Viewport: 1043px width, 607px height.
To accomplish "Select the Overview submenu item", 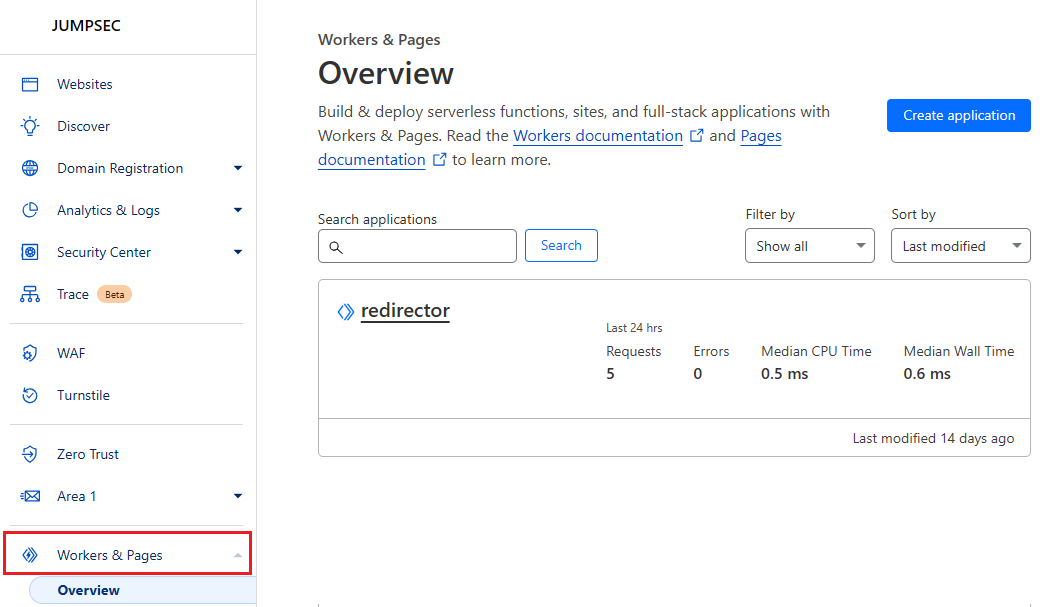I will 89,590.
